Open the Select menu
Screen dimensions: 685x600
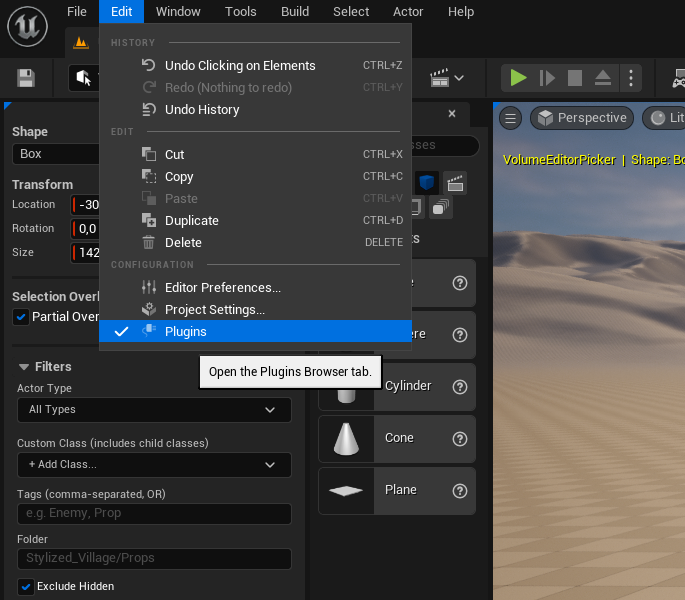pyautogui.click(x=351, y=11)
